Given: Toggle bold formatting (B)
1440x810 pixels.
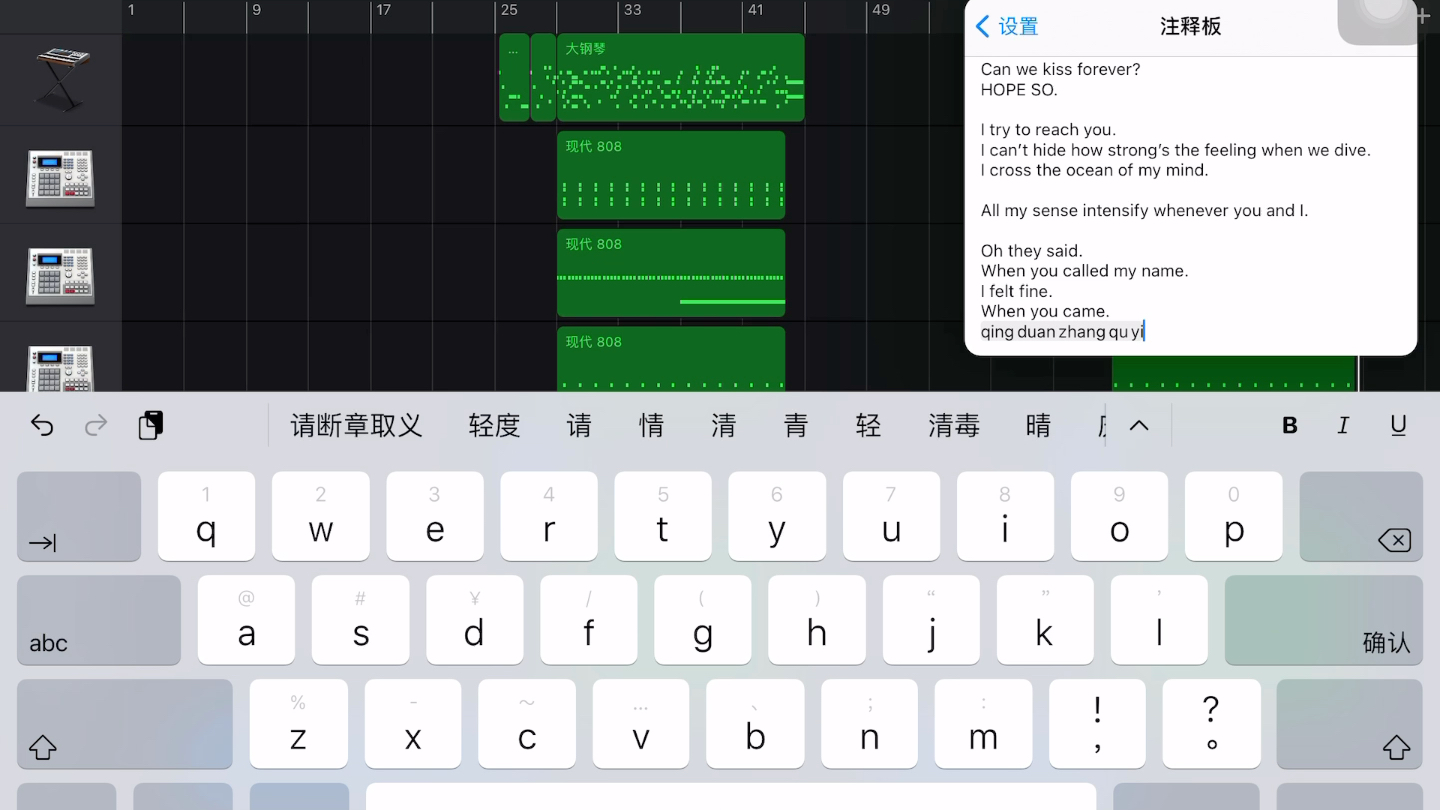Looking at the screenshot, I should click(1290, 426).
